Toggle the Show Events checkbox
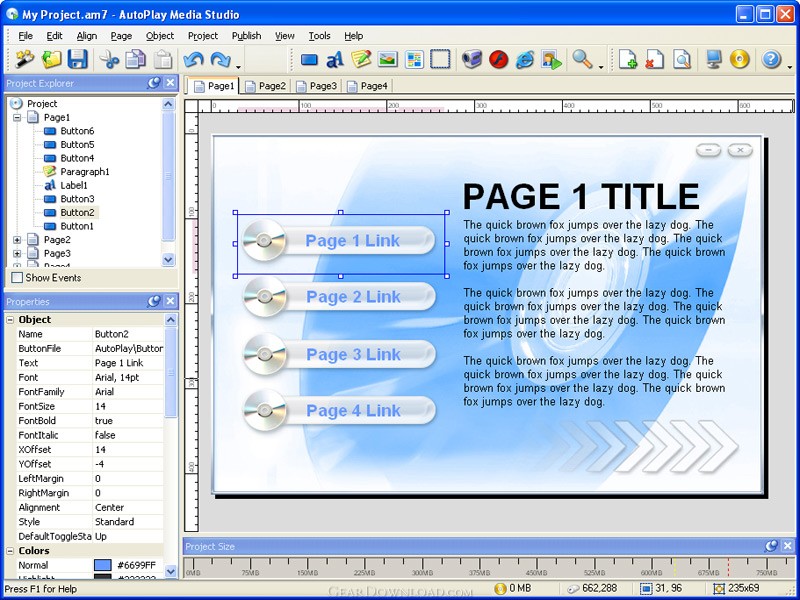Screen dimensions: 800x600 coord(17,278)
